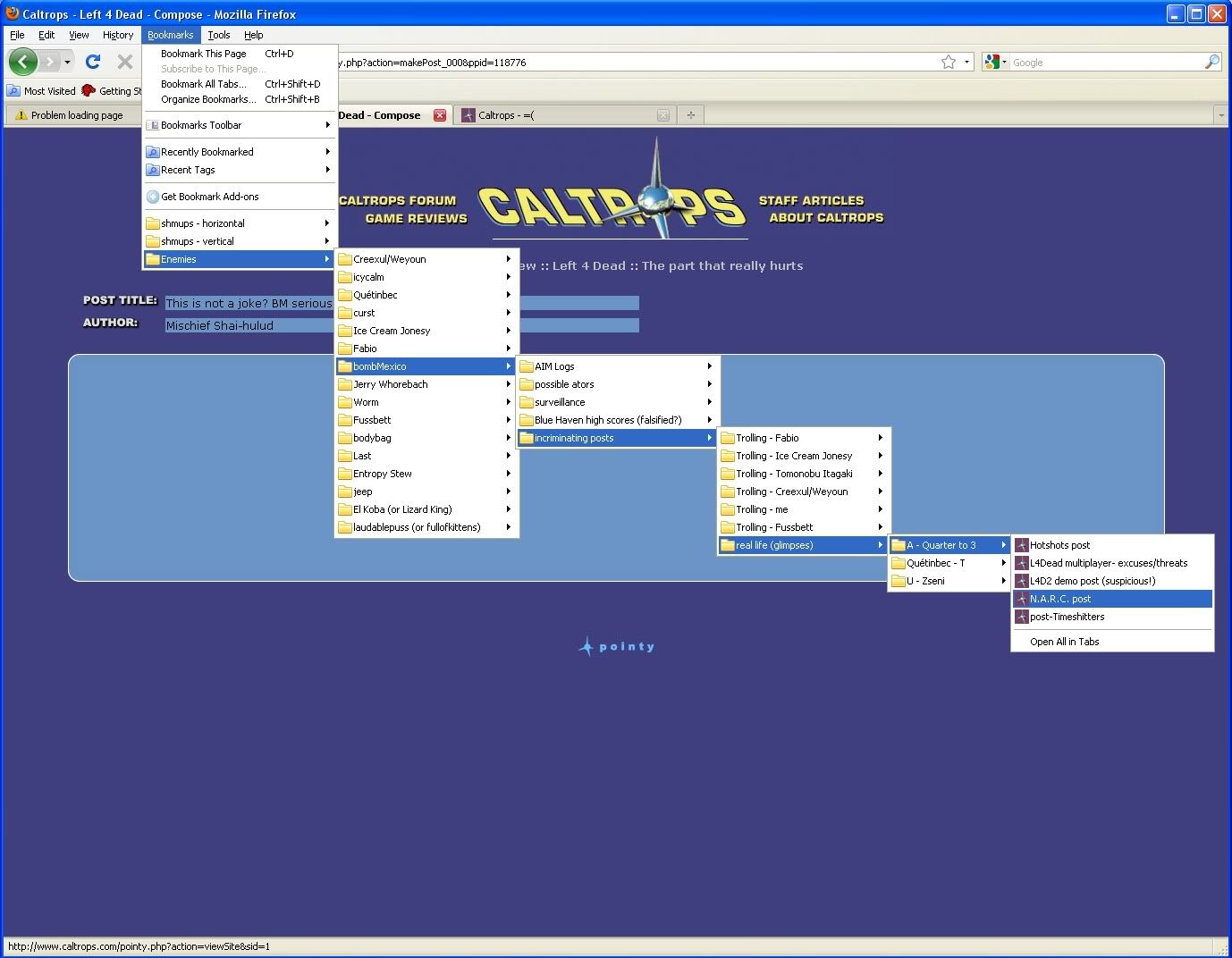1232x958 pixels.
Task: Expand the list all tabs dropdown
Action: pyautogui.click(x=1221, y=115)
